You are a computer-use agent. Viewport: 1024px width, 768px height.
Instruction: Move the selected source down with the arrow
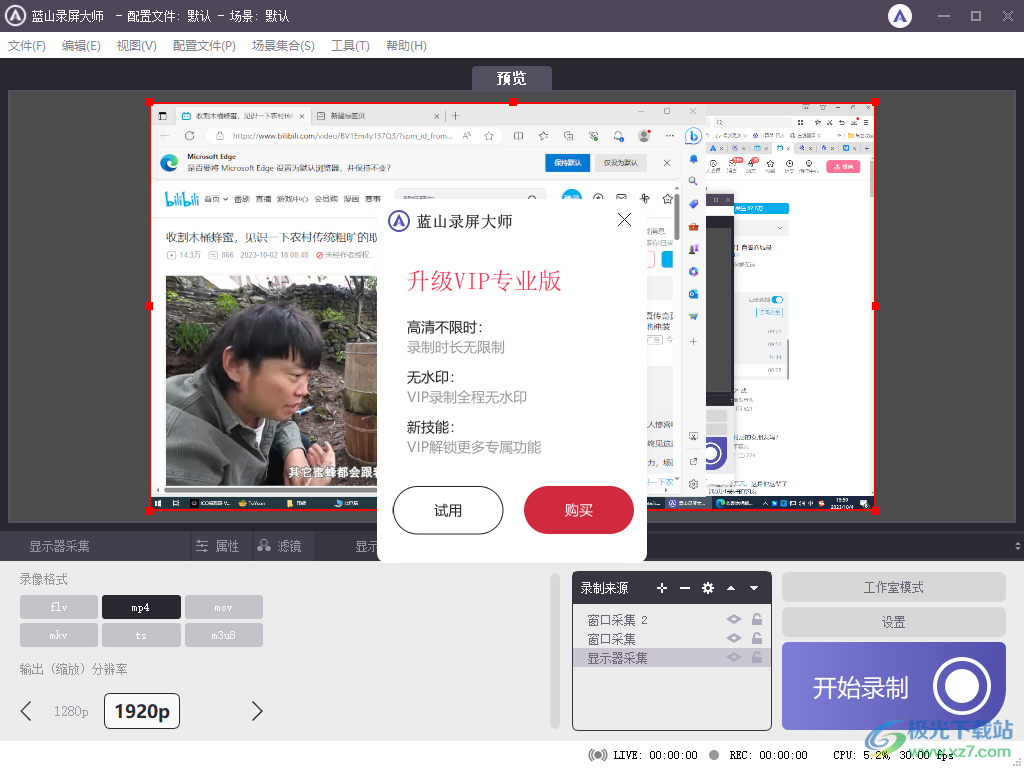click(753, 588)
